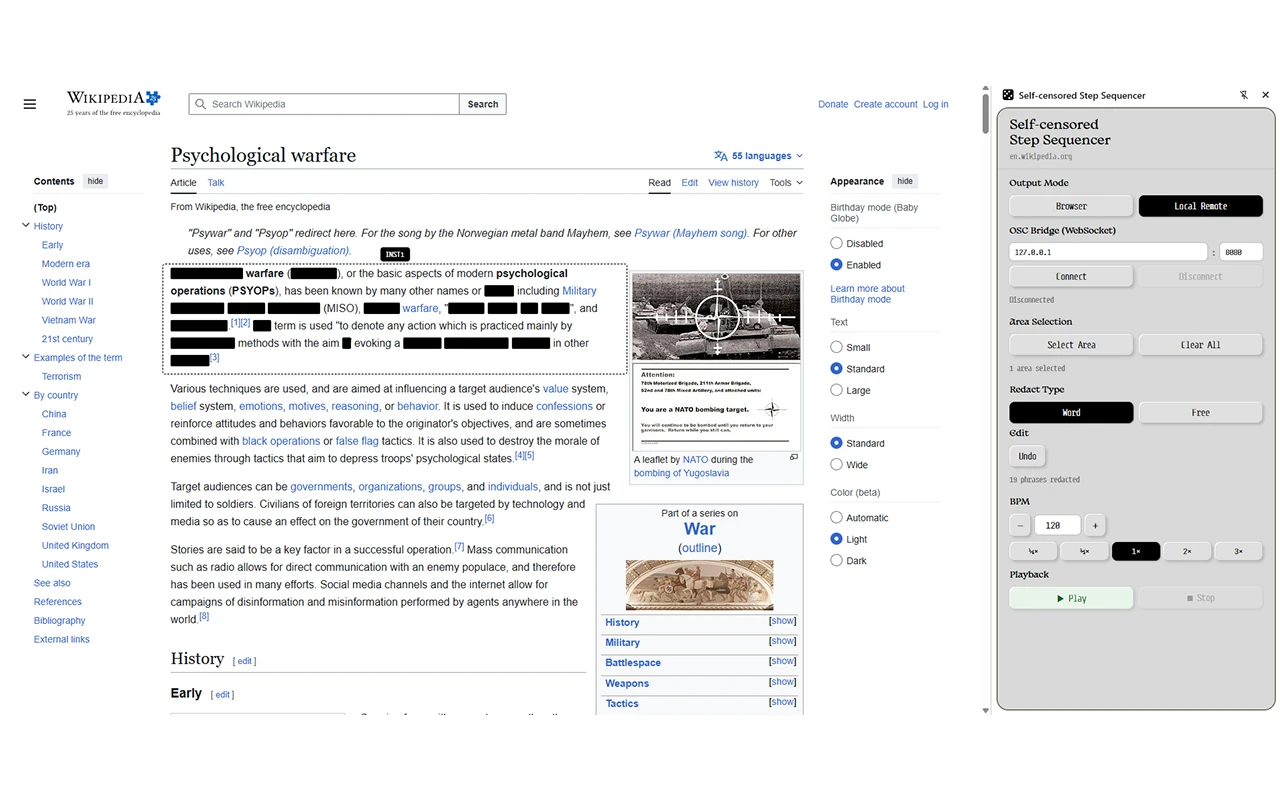Select Dark color mode
Image resolution: width=1280 pixels, height=800 pixels.
837,561
